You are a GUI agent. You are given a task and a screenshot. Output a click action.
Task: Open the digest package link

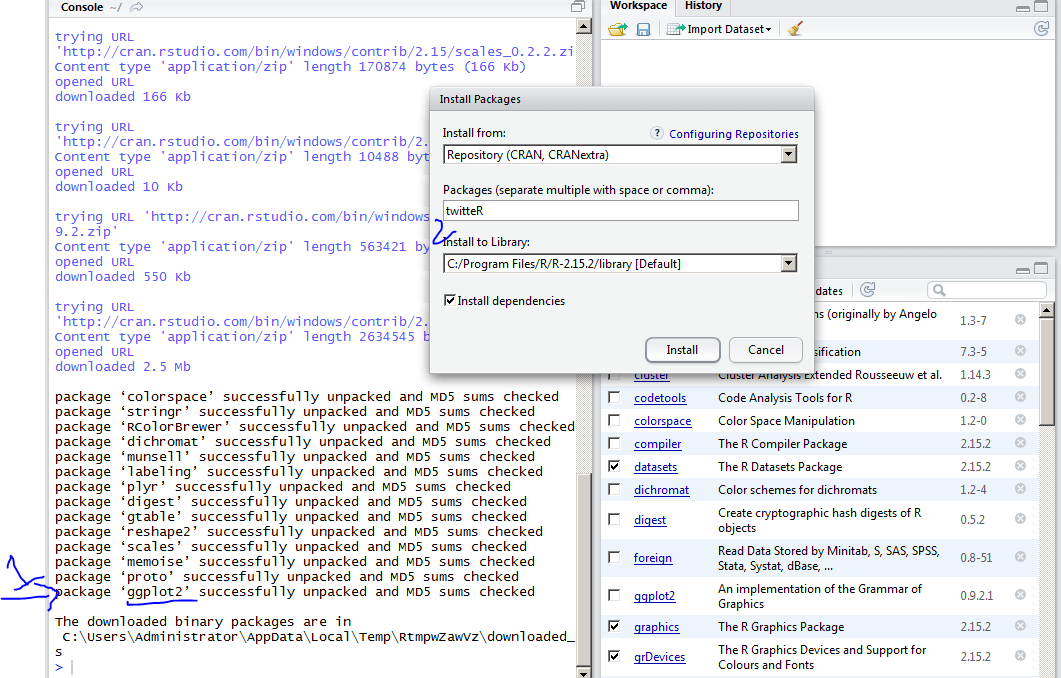pyautogui.click(x=650, y=520)
